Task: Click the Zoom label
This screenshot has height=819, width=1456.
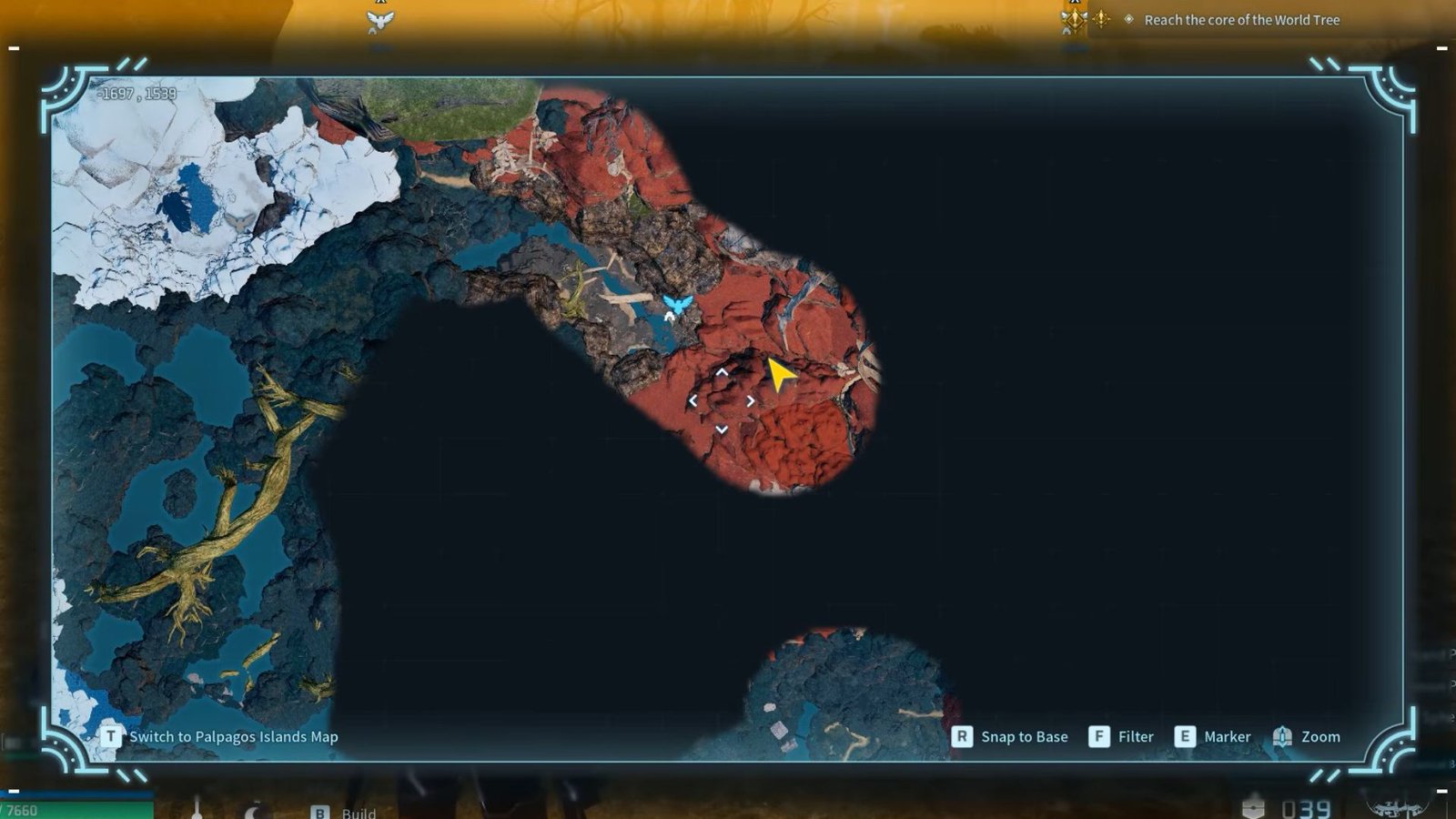Action: [1320, 737]
